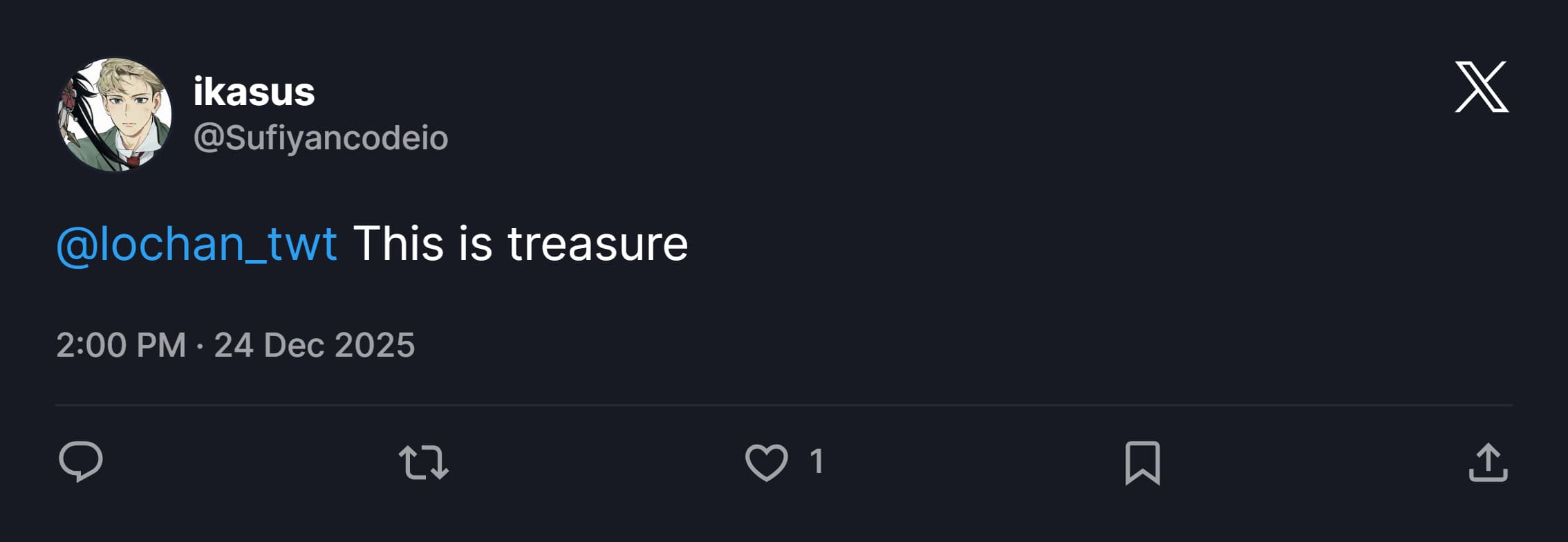Viewport: 1568px width, 542px height.
Task: Select the tweet text "This is treasure"
Action: pyautogui.click(x=521, y=243)
